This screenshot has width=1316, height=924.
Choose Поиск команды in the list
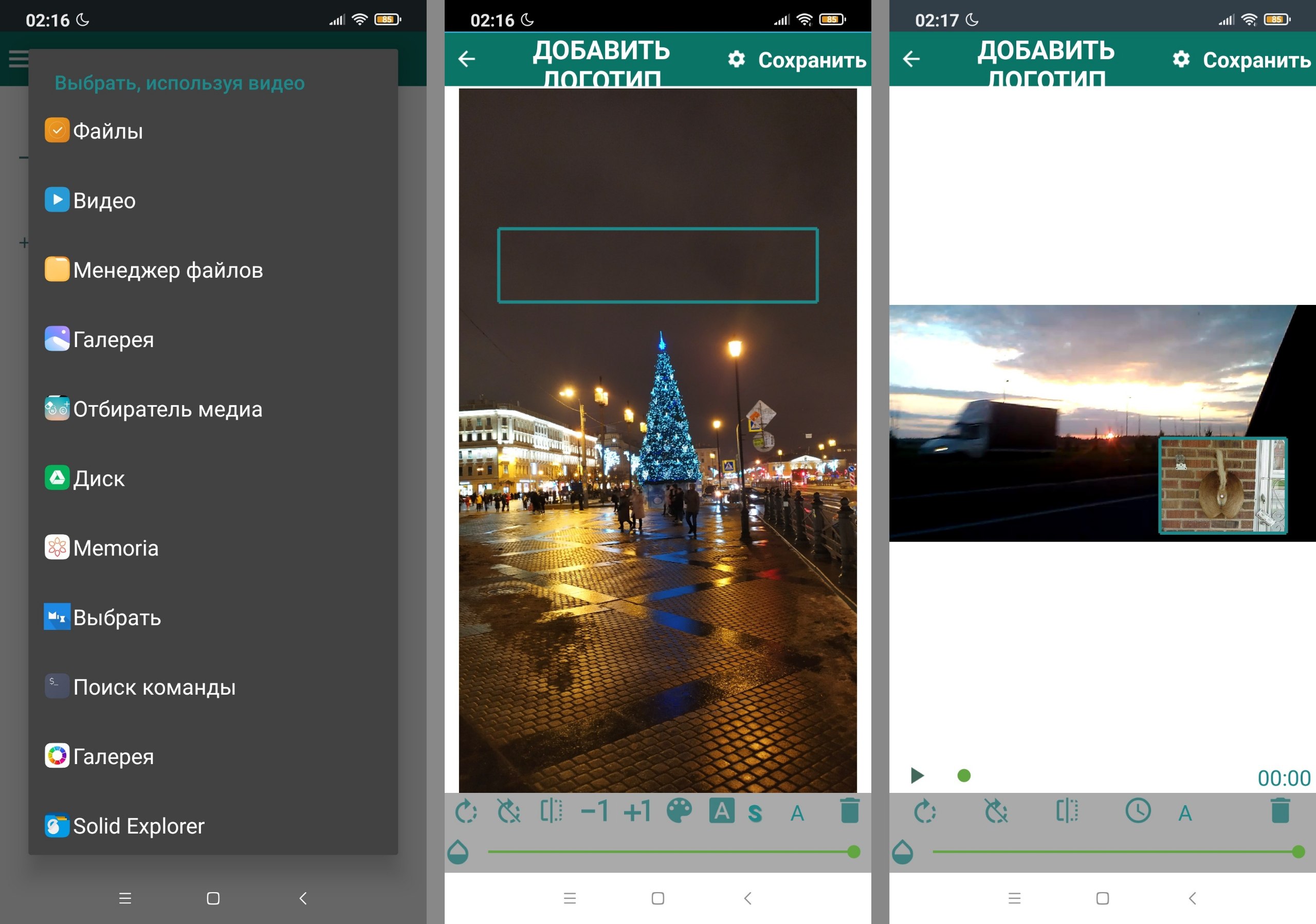(213, 686)
